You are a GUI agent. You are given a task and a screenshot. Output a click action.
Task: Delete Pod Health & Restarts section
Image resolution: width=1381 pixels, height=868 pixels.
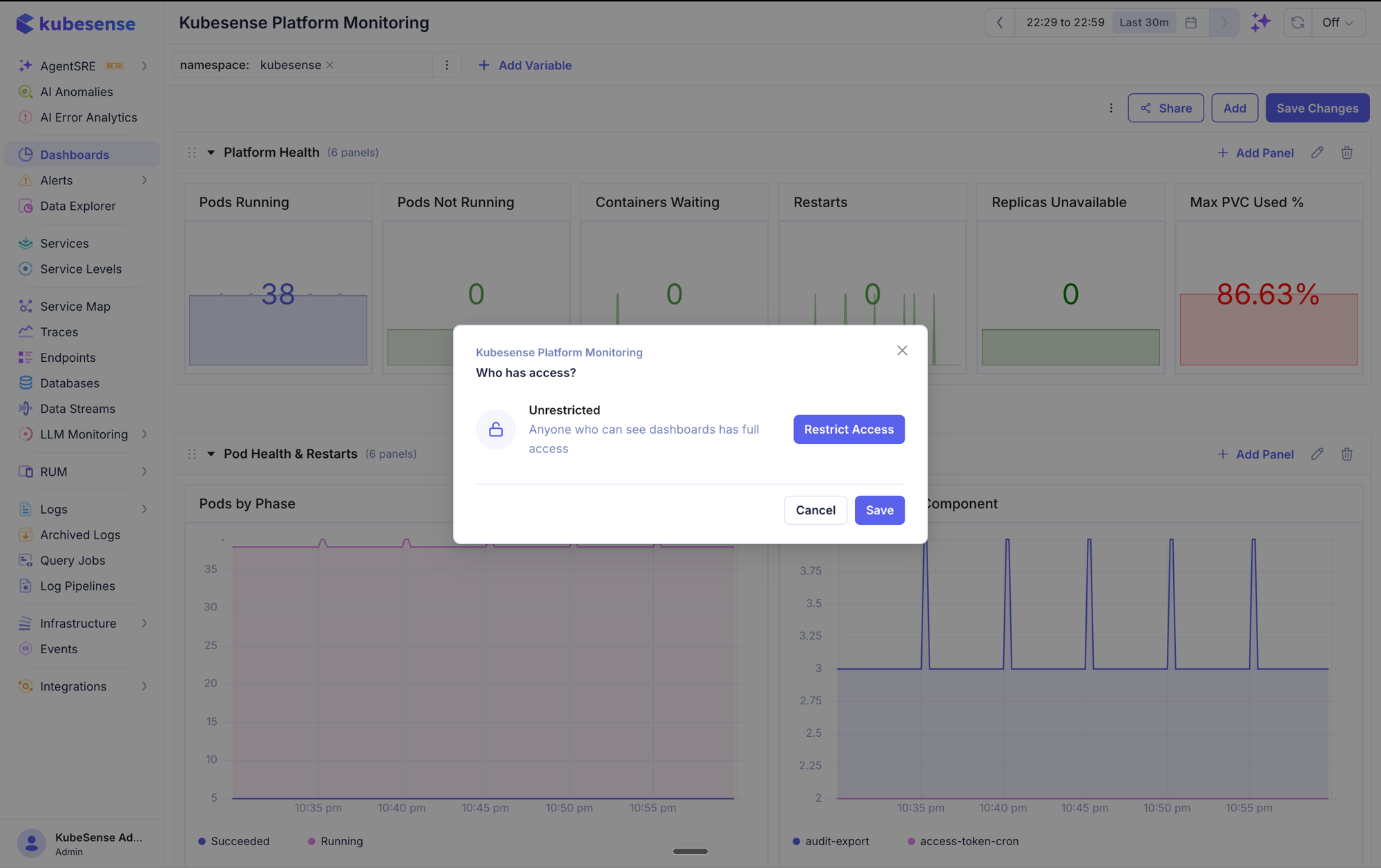tap(1346, 454)
